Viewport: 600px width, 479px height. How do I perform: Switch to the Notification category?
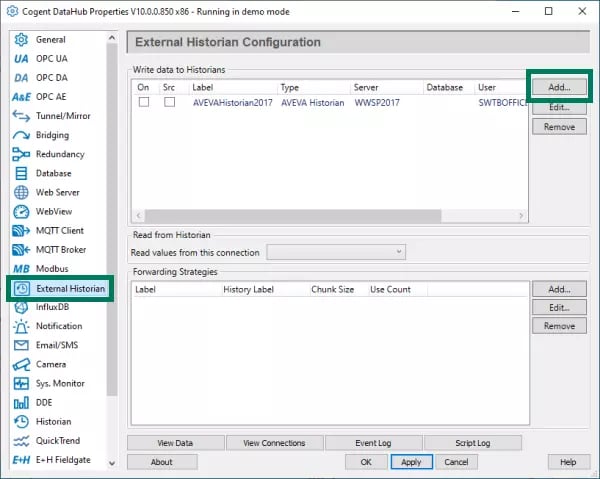[59, 326]
